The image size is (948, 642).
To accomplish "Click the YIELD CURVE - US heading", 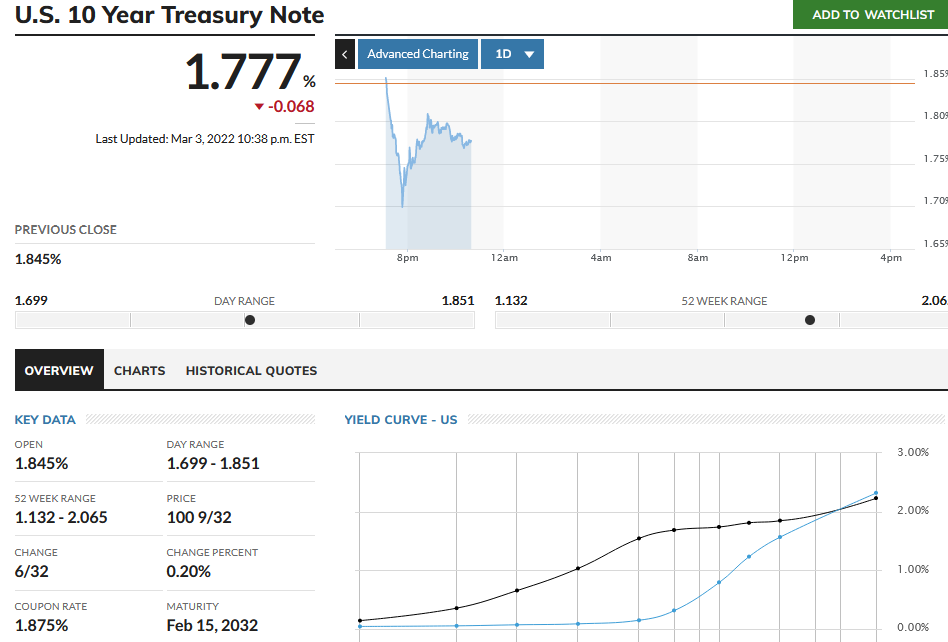I will click(401, 420).
